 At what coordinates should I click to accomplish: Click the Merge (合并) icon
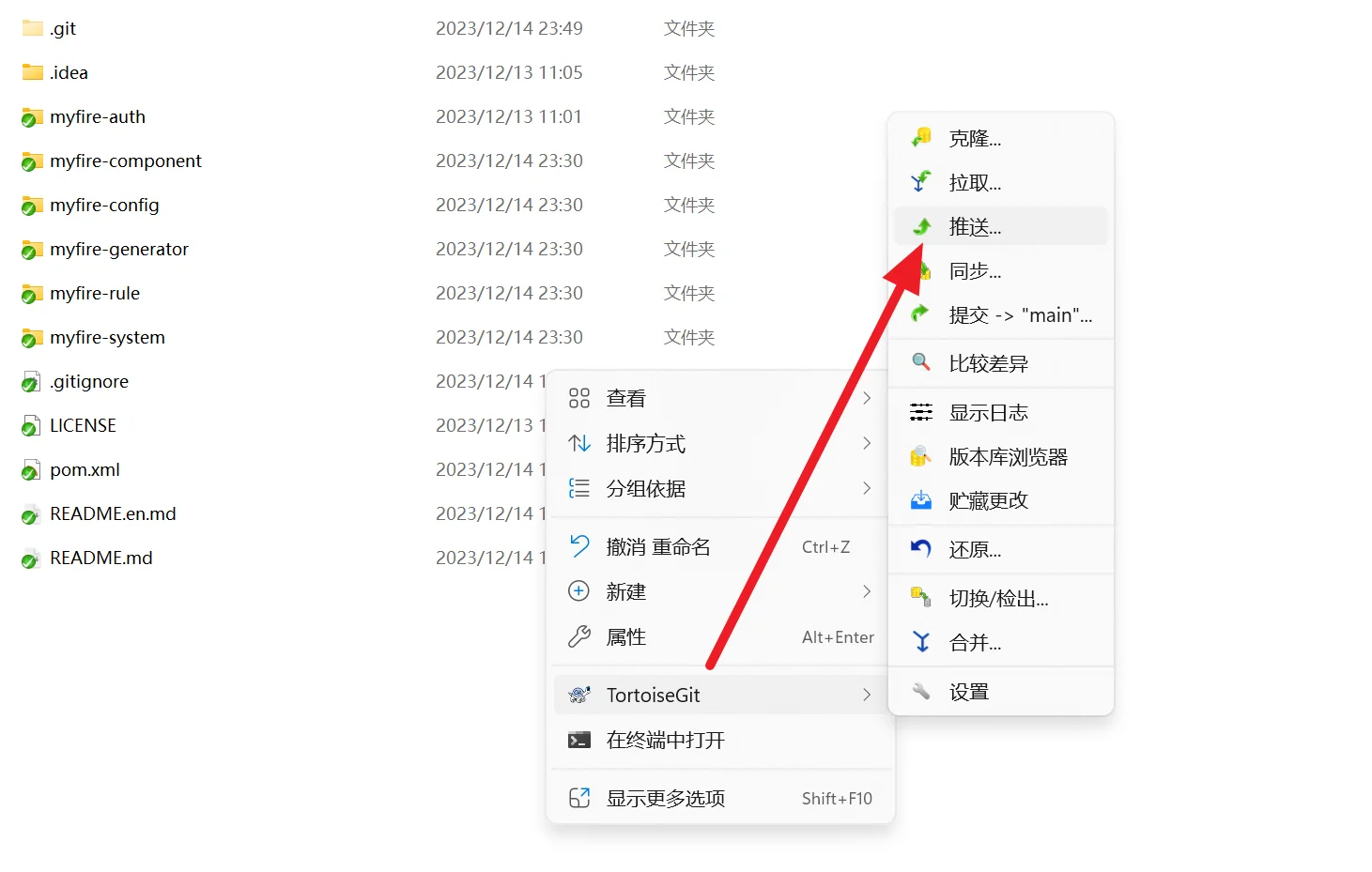[921, 642]
